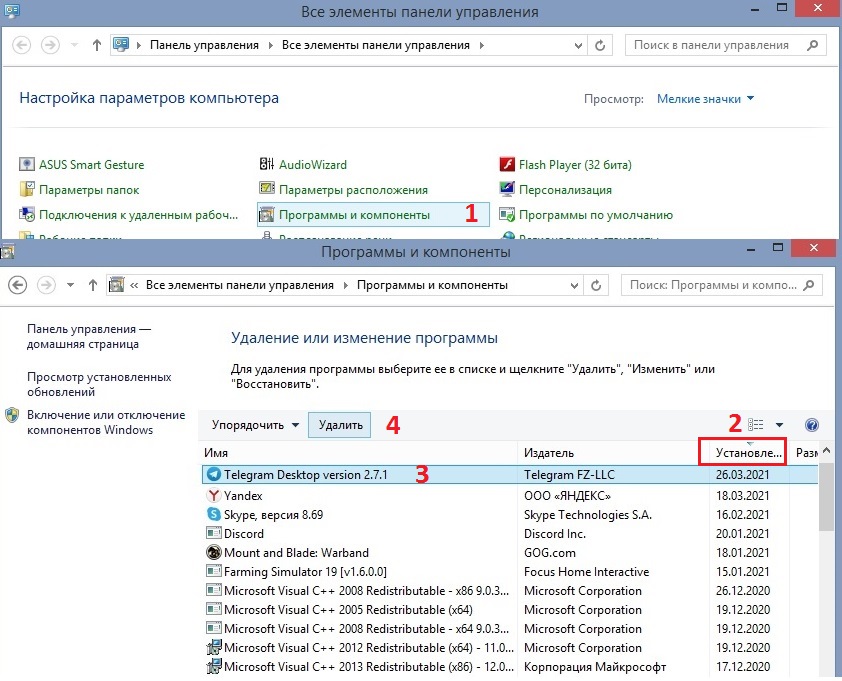842x681 pixels.
Task: Click the program list vertical scrollbar thumb
Action: tap(826, 497)
